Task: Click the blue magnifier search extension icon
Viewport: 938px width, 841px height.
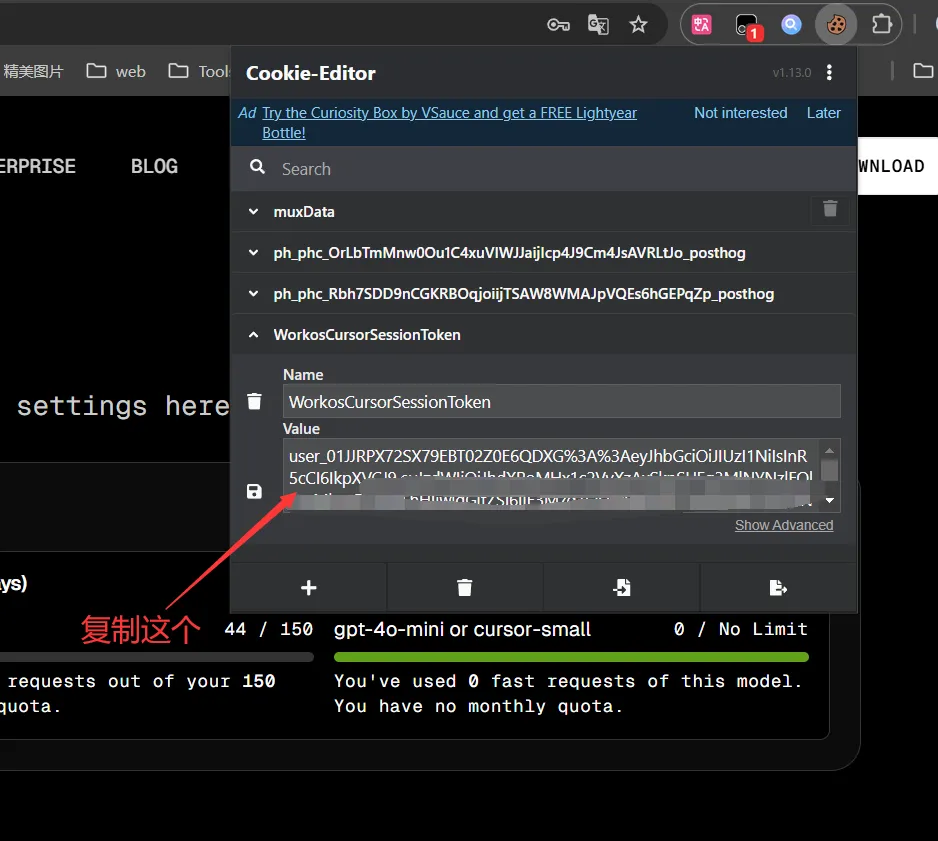Action: coord(791,25)
